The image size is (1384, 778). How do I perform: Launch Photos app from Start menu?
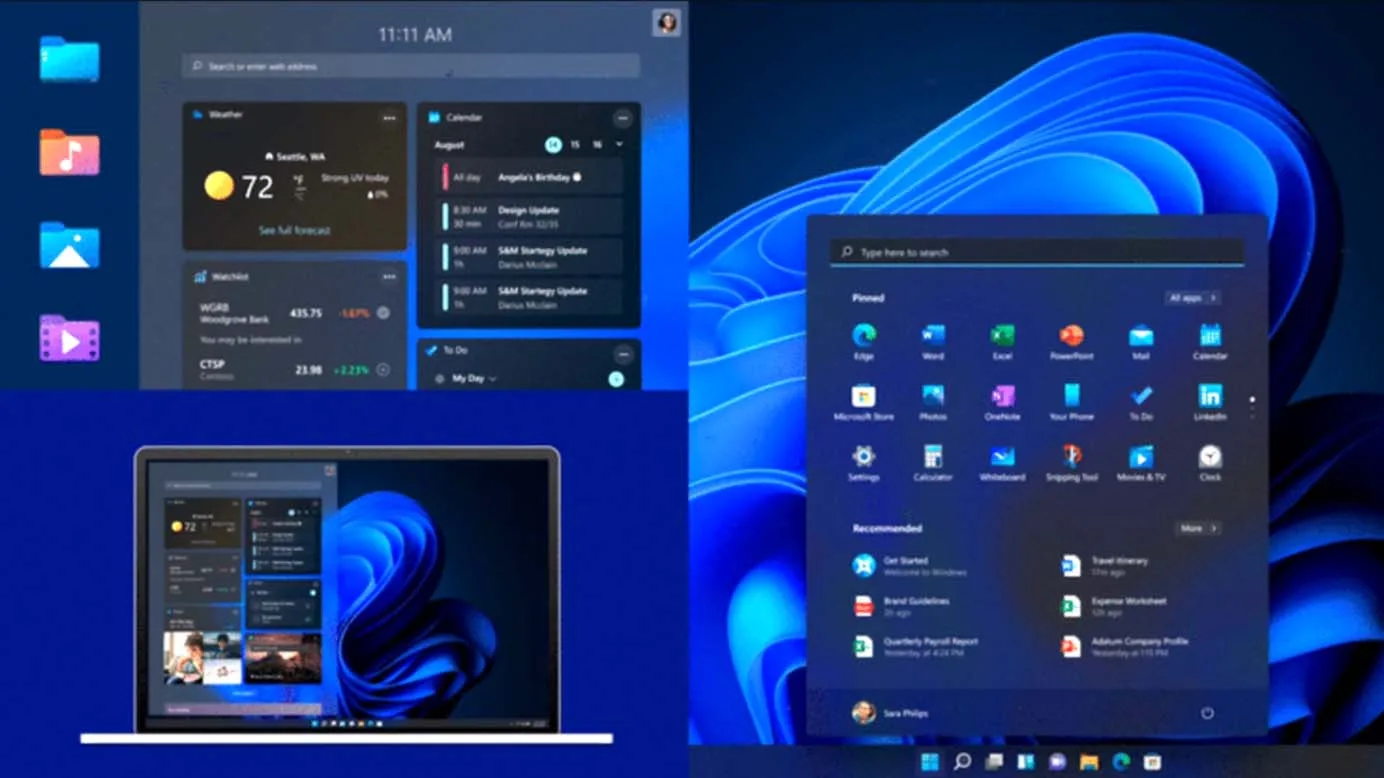click(x=933, y=401)
